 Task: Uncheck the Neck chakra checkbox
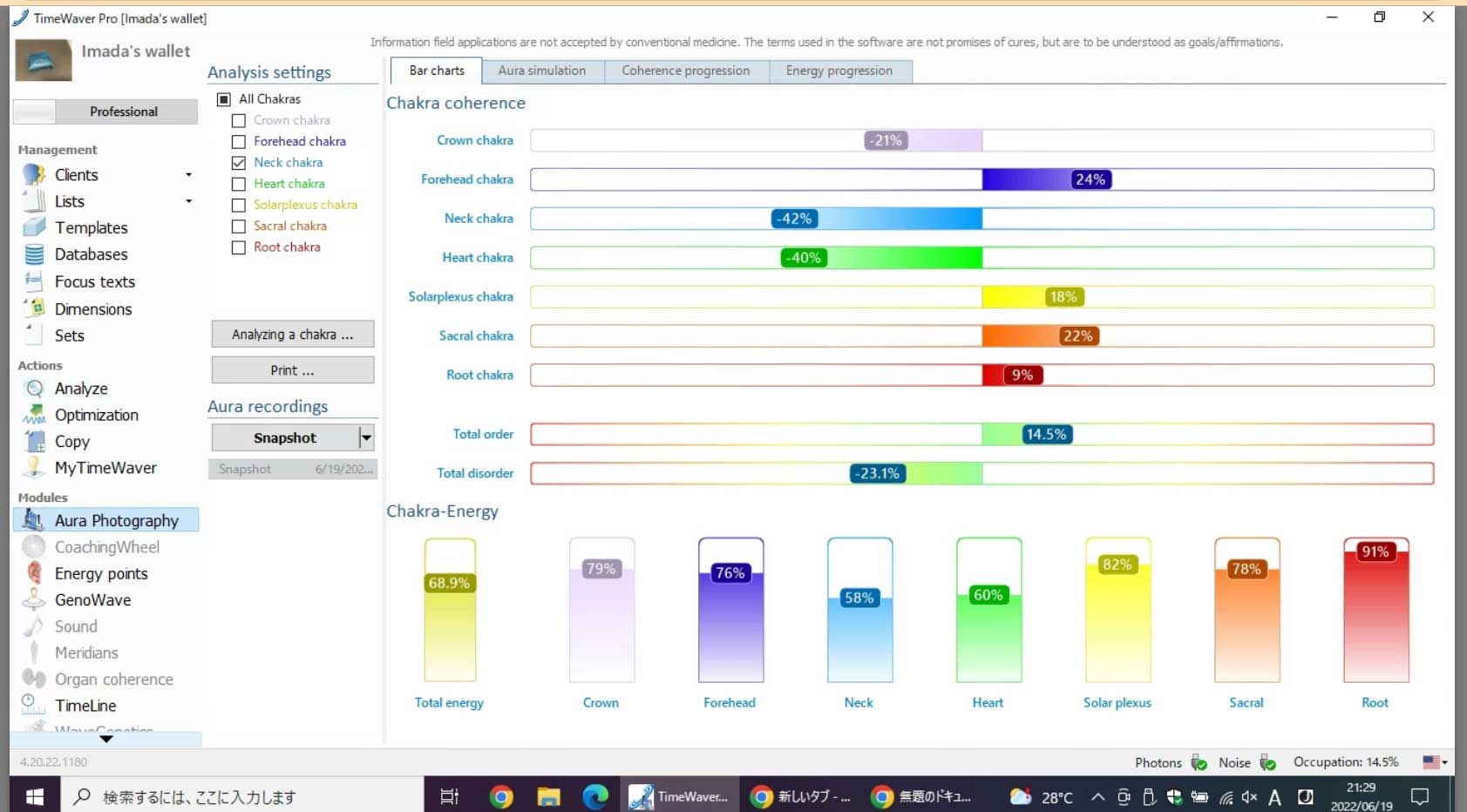[x=239, y=163]
